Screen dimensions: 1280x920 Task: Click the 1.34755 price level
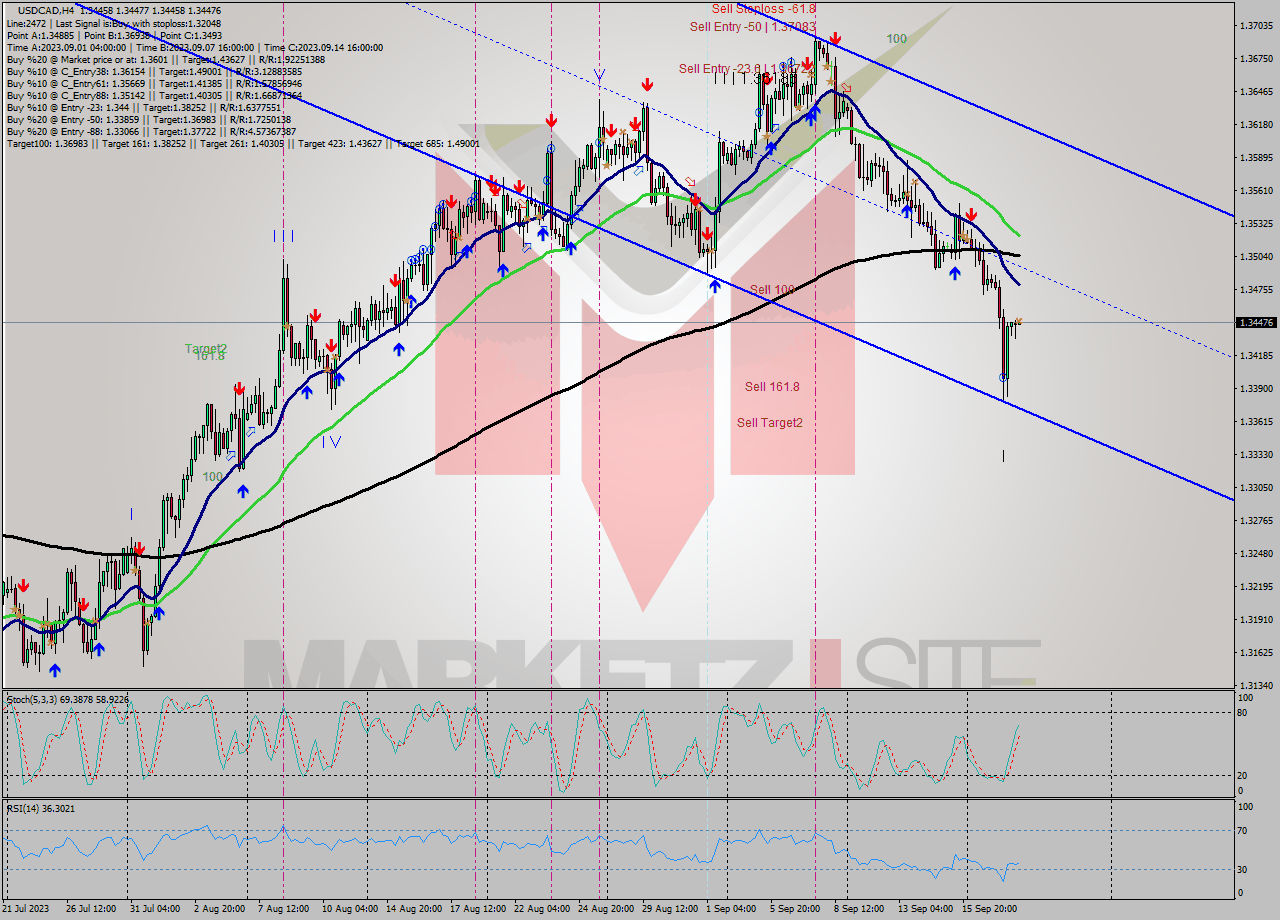click(x=1255, y=289)
